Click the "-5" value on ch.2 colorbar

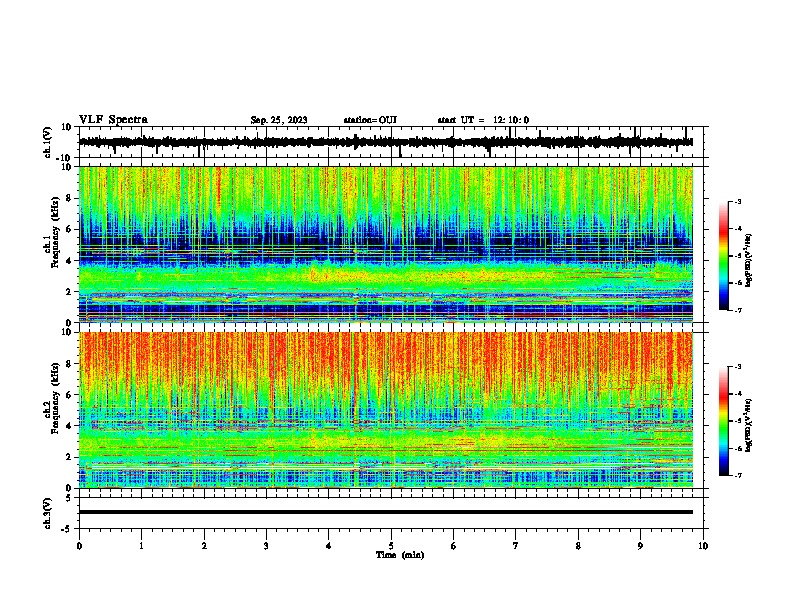(x=737, y=421)
